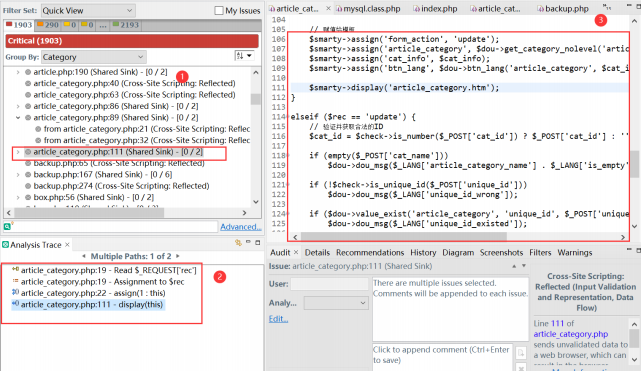Expand backup.php:167 Shared Sink node
The image size is (641, 371).
coord(18,175)
